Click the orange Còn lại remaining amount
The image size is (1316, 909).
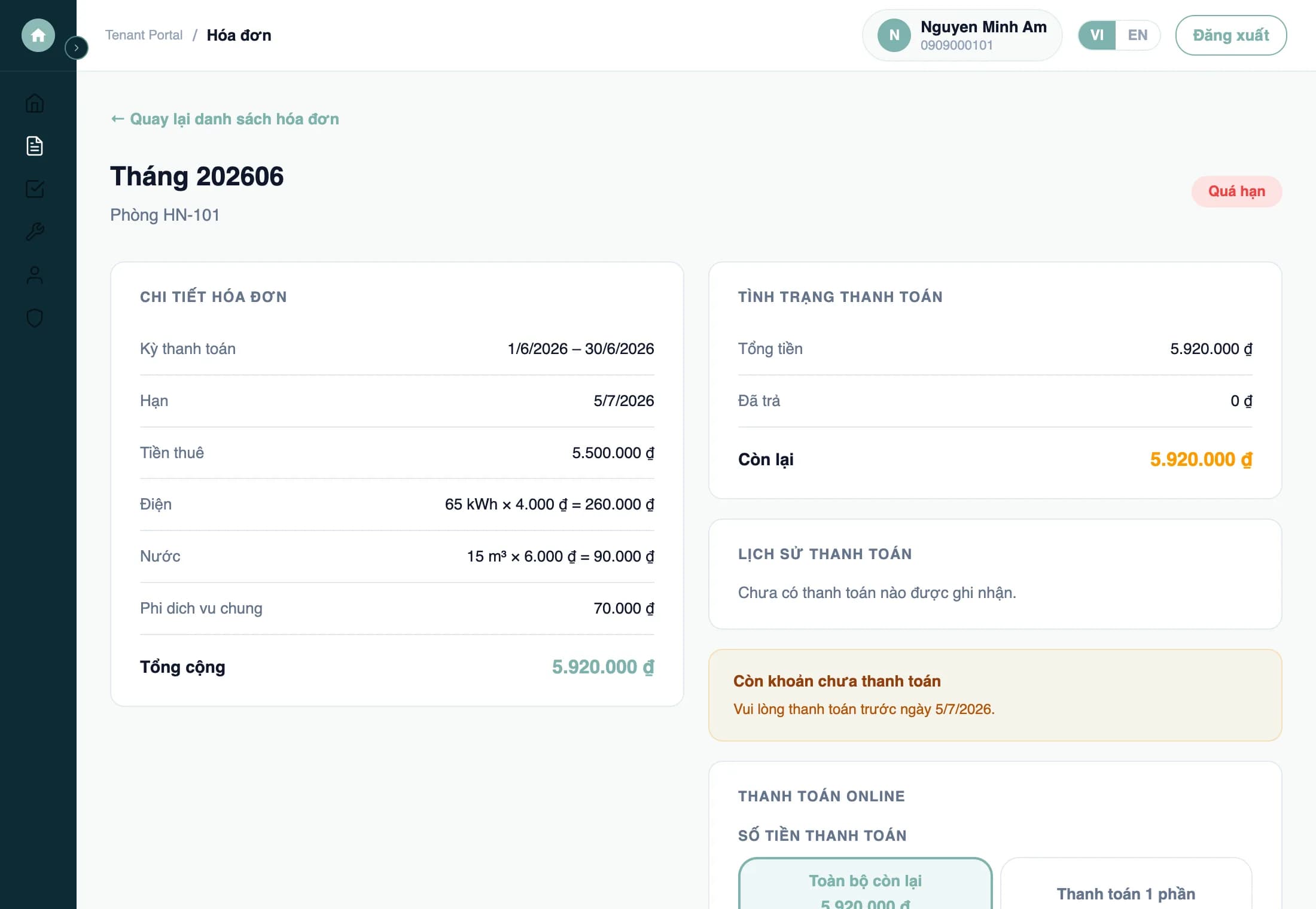(x=1201, y=459)
